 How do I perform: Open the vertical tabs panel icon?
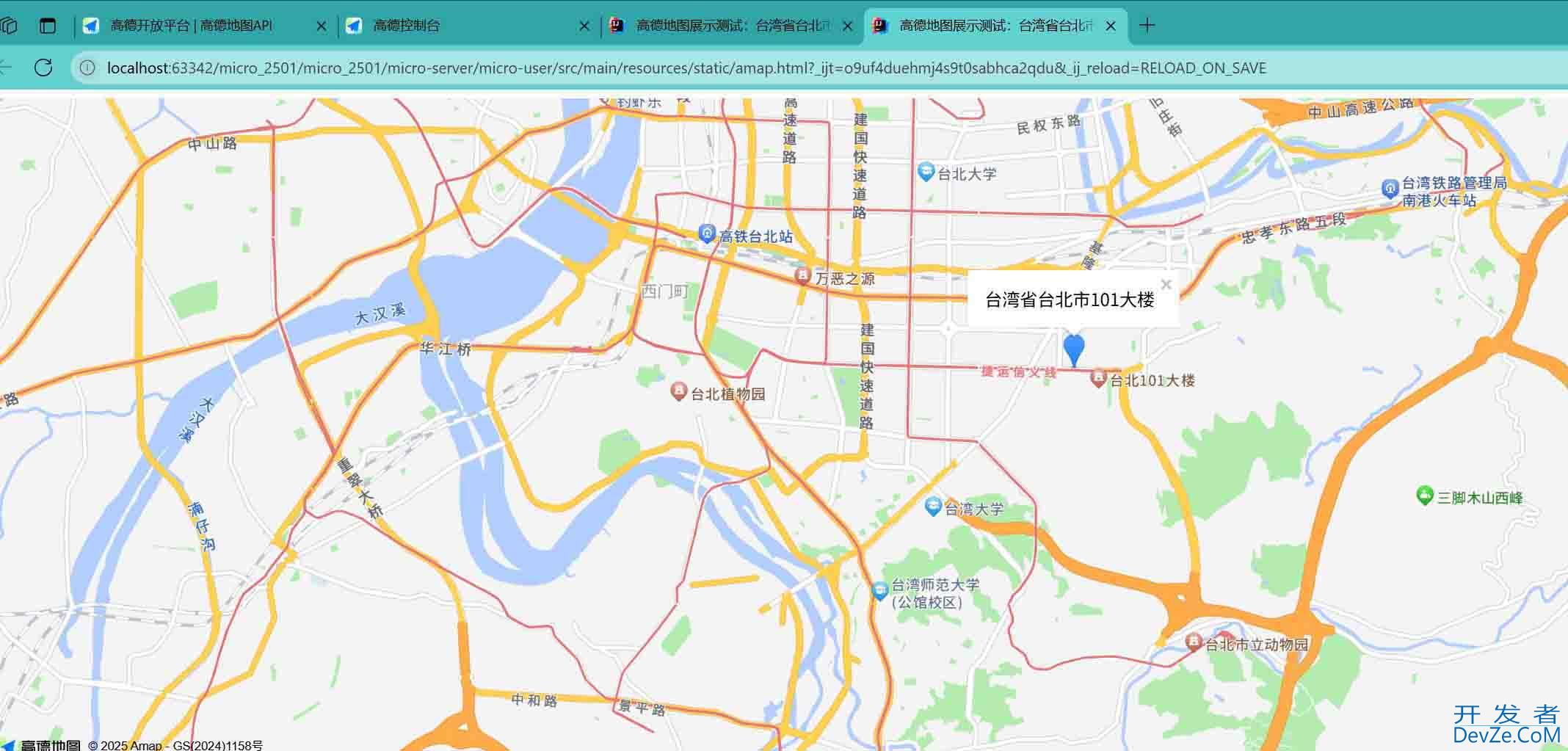point(48,26)
